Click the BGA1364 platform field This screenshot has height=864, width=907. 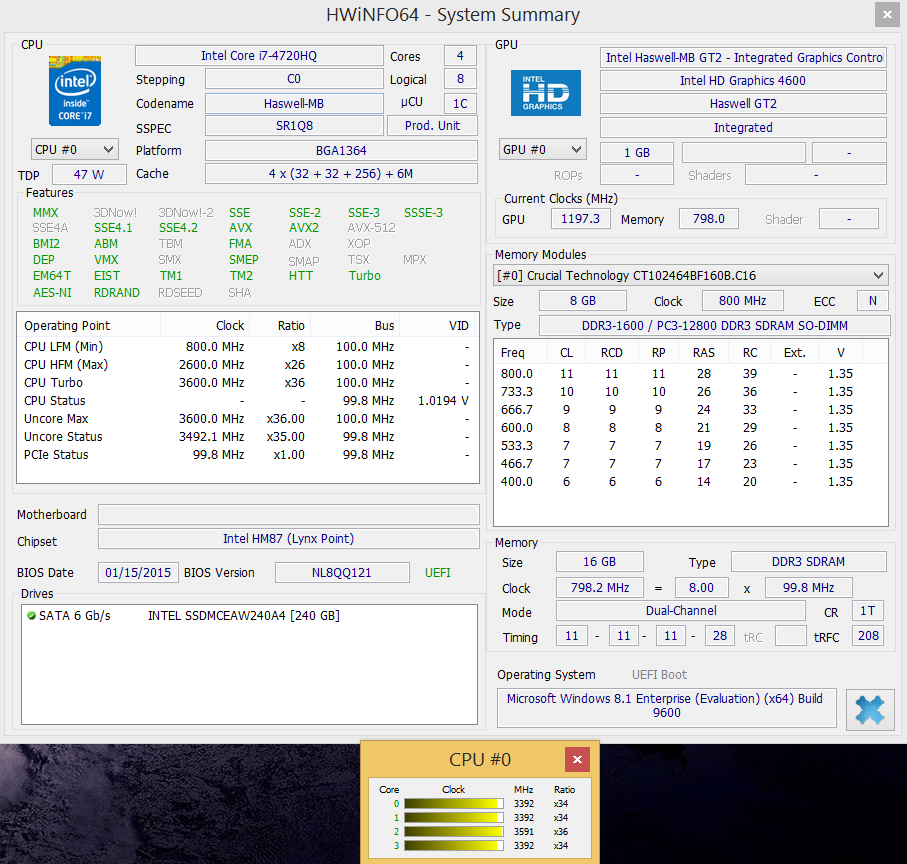[341, 150]
